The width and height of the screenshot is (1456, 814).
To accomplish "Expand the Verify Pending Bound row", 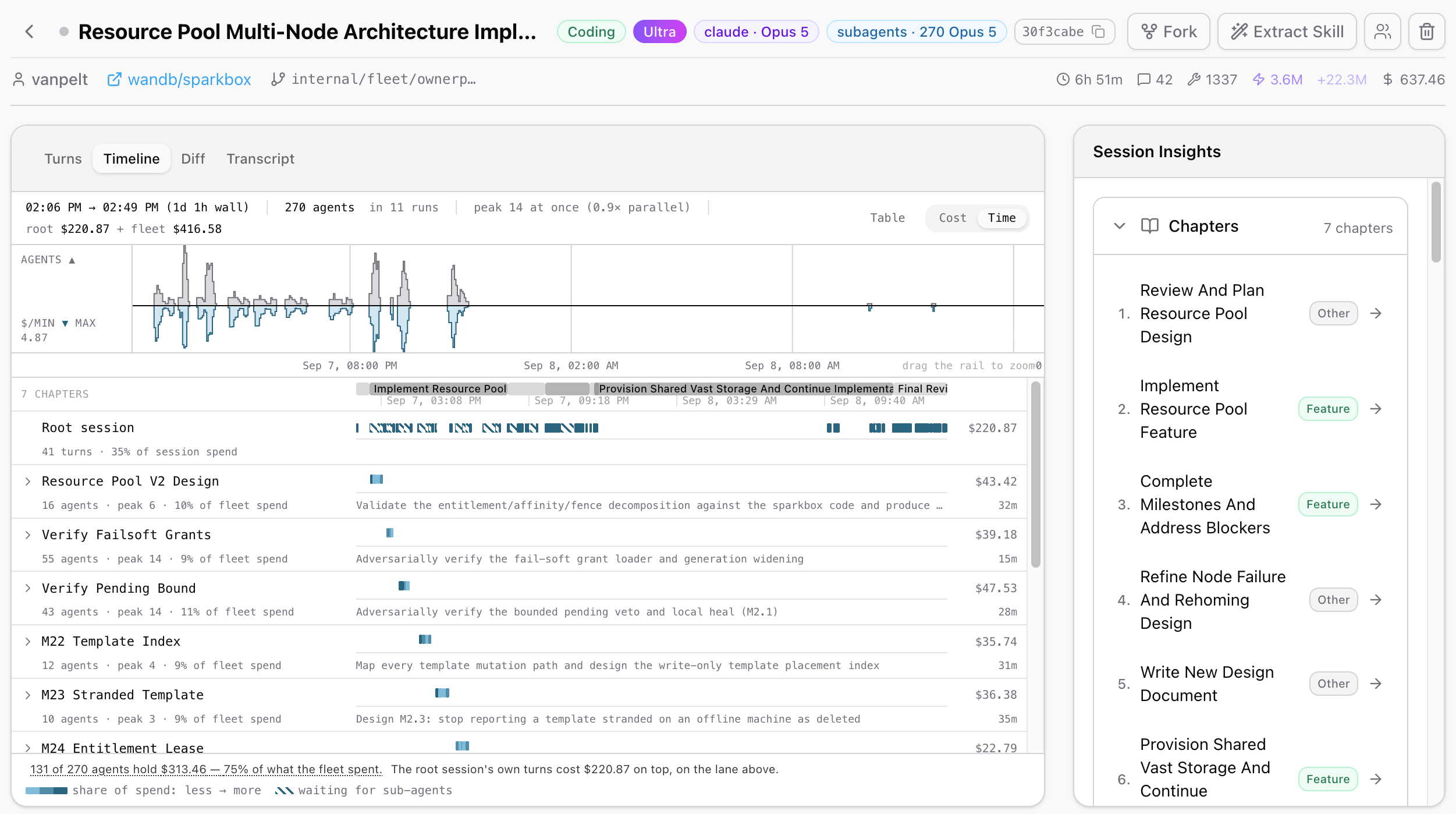I will tap(27, 588).
